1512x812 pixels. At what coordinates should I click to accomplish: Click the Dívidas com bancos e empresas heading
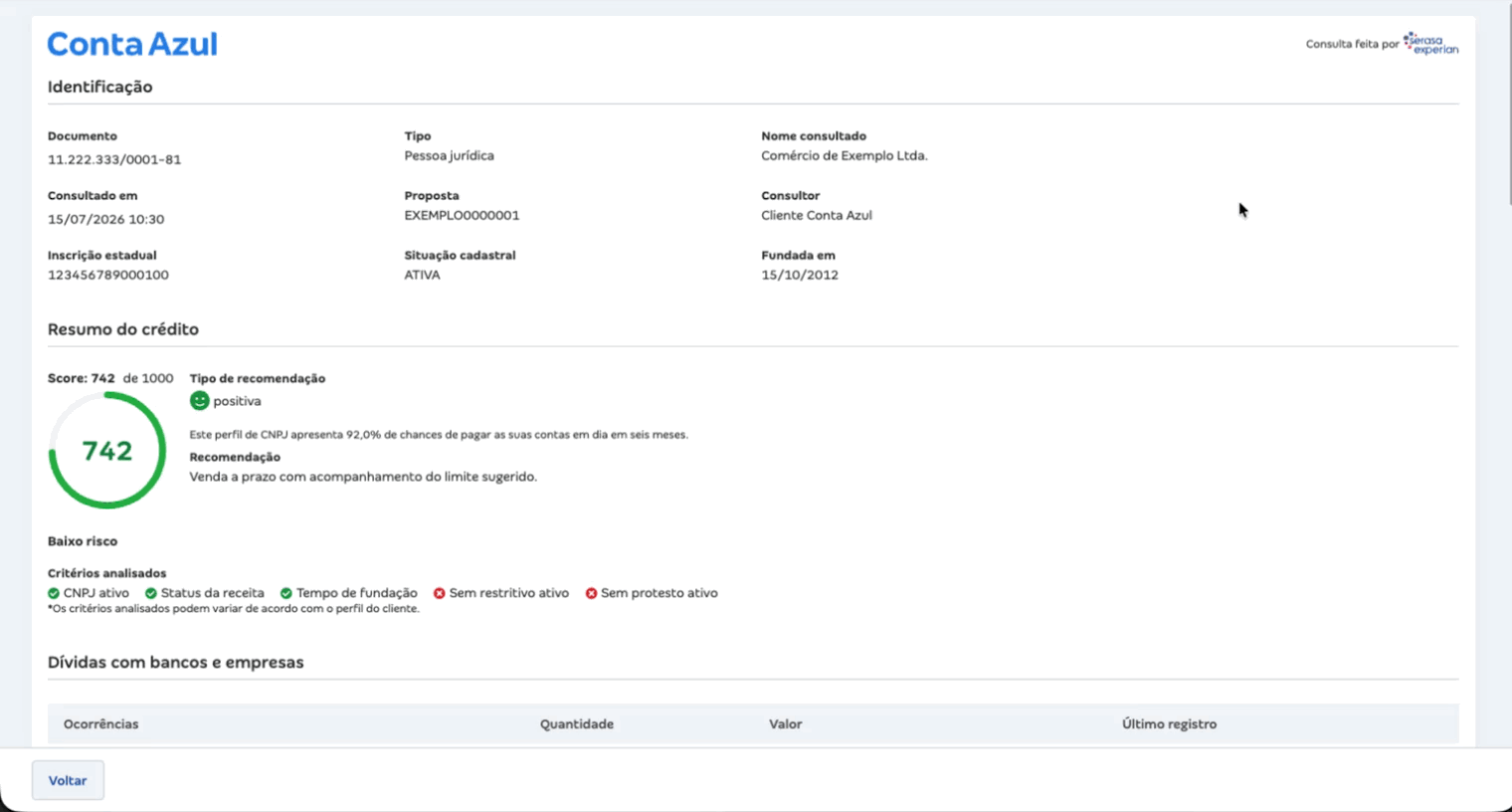click(x=176, y=663)
